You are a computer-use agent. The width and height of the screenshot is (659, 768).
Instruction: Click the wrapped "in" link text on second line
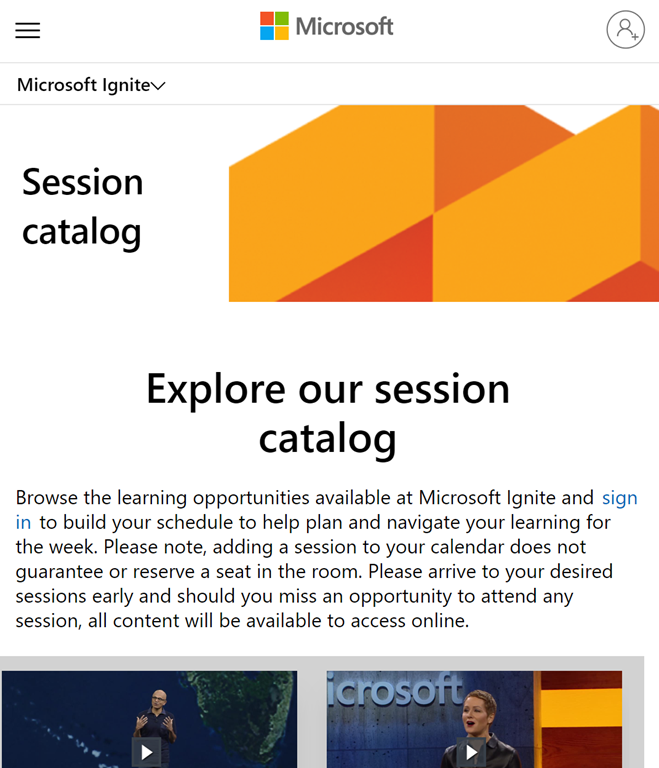(23, 522)
